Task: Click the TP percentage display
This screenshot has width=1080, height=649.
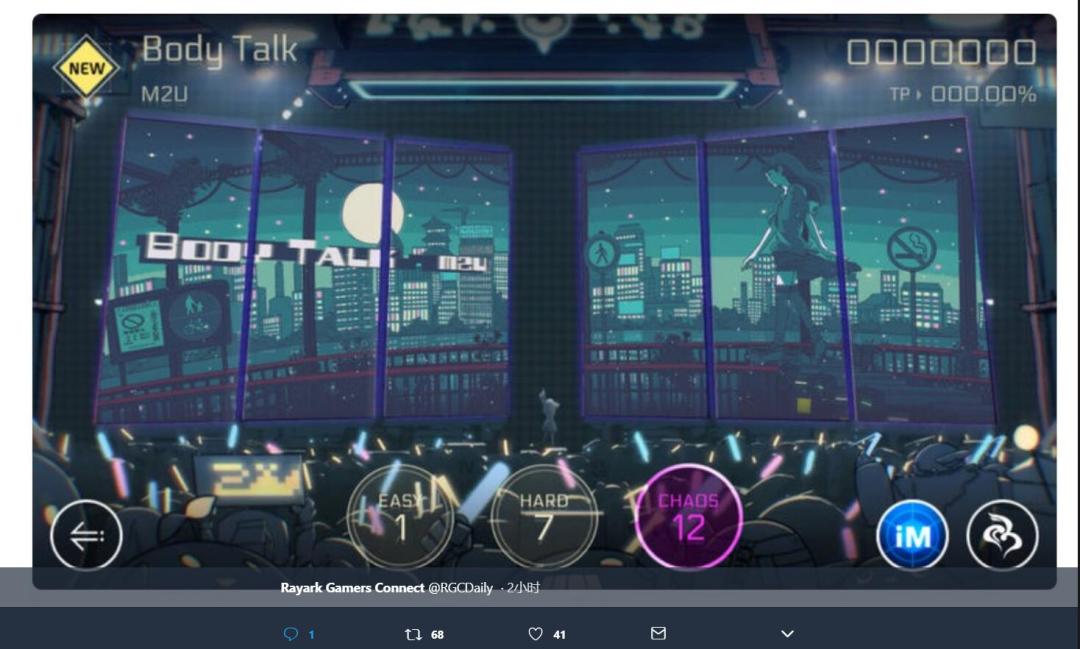Action: click(963, 94)
